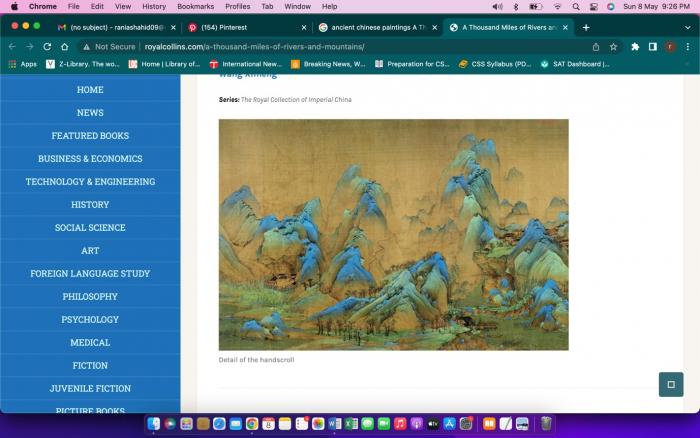Open the Chrome History menu
Image resolution: width=700 pixels, height=438 pixels.
click(x=154, y=7)
